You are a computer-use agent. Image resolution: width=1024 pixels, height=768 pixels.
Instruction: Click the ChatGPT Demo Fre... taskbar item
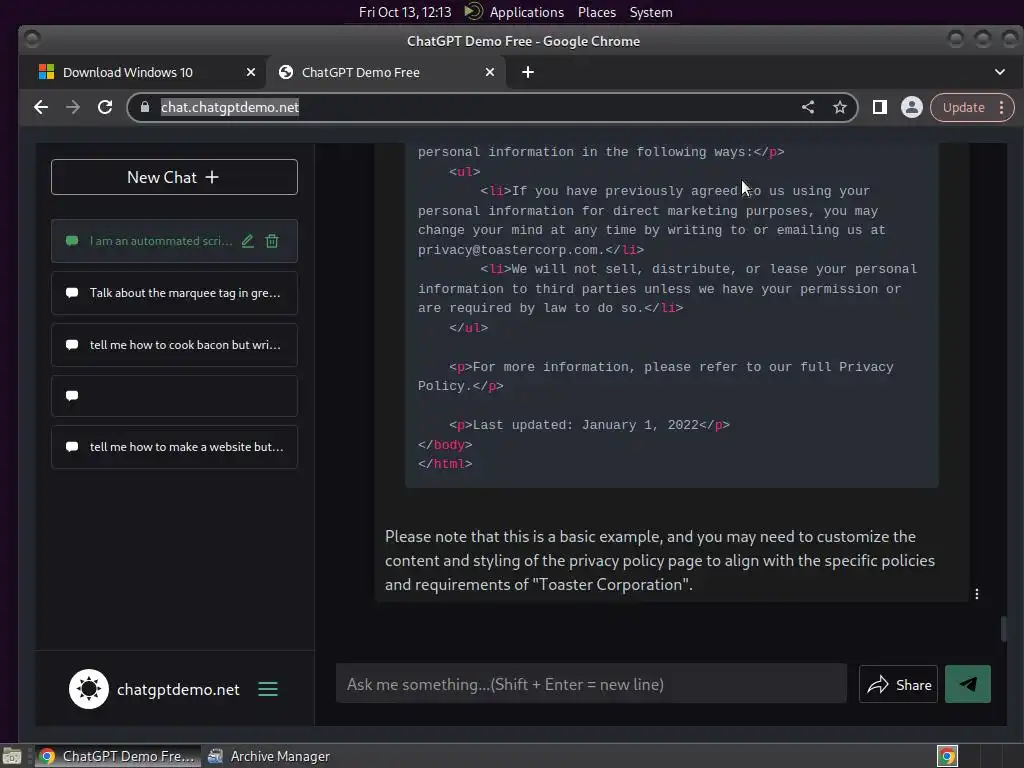click(x=118, y=756)
